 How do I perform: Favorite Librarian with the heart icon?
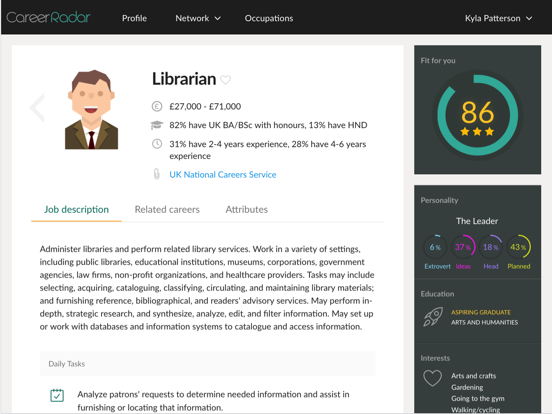(x=225, y=80)
